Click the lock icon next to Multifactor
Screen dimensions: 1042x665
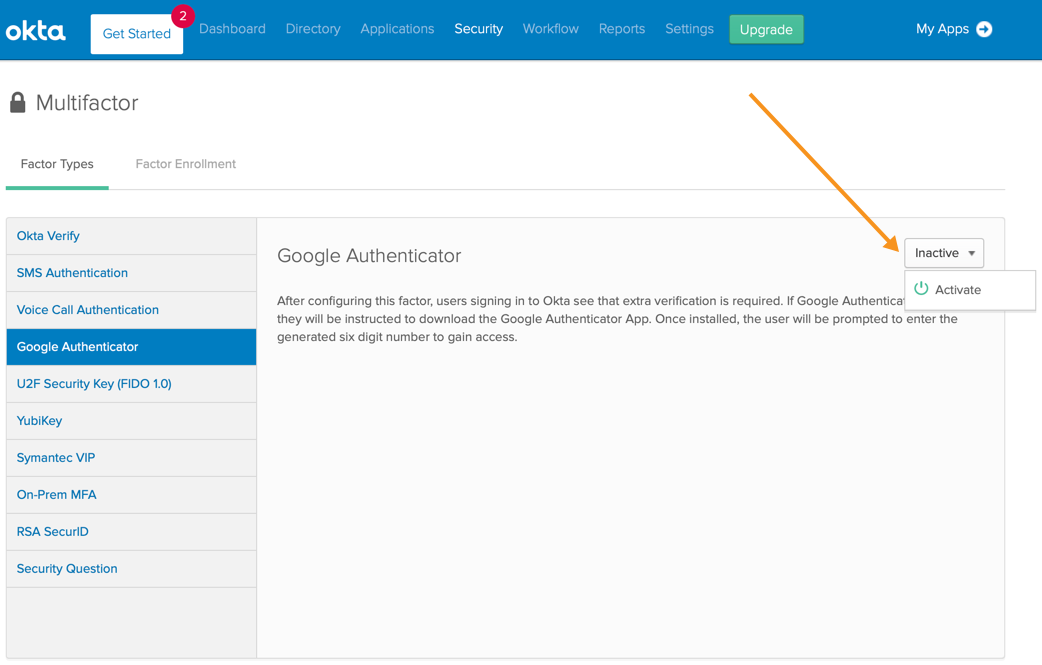(x=18, y=103)
